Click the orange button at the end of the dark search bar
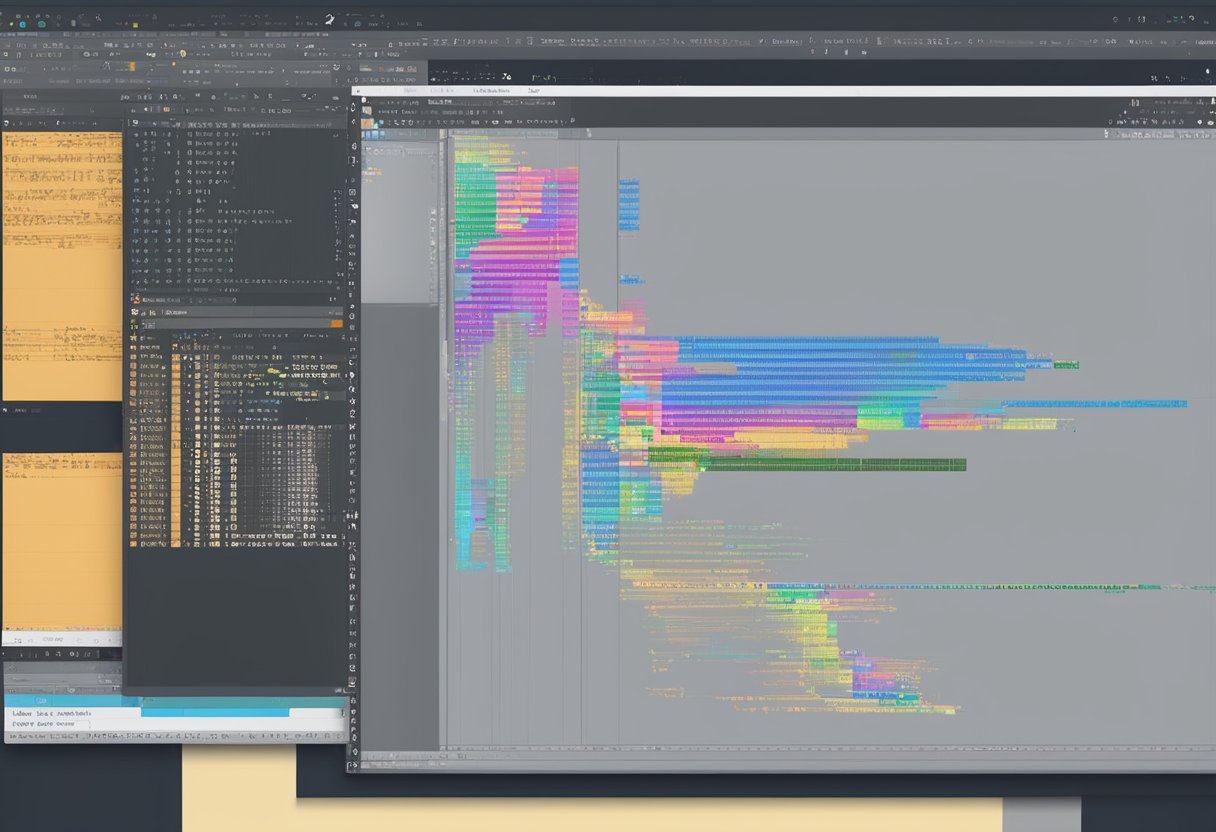The width and height of the screenshot is (1216, 832). point(336,323)
